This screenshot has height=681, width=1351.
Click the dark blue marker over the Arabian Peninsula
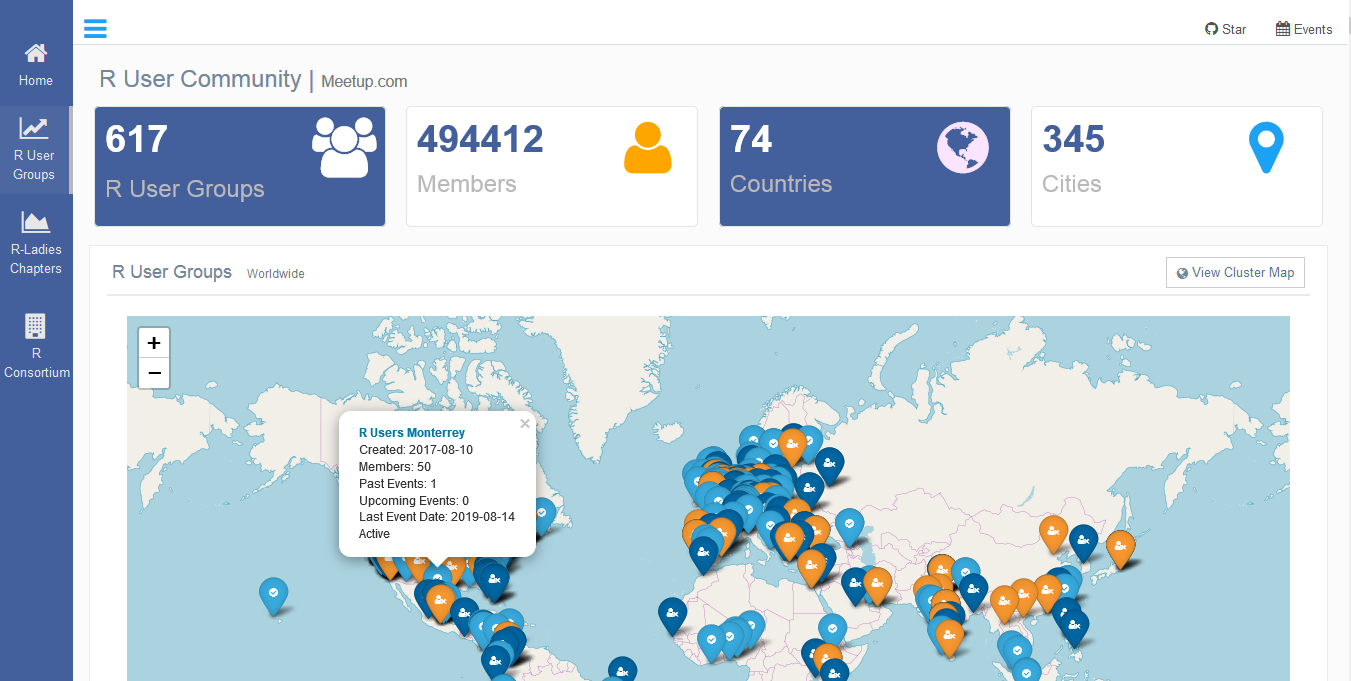pyautogui.click(x=855, y=585)
